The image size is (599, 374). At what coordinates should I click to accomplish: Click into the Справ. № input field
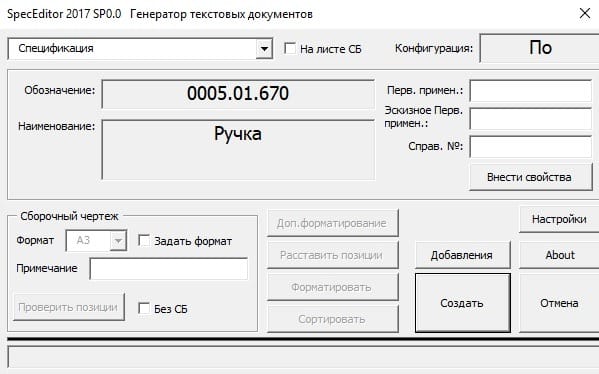(531, 146)
